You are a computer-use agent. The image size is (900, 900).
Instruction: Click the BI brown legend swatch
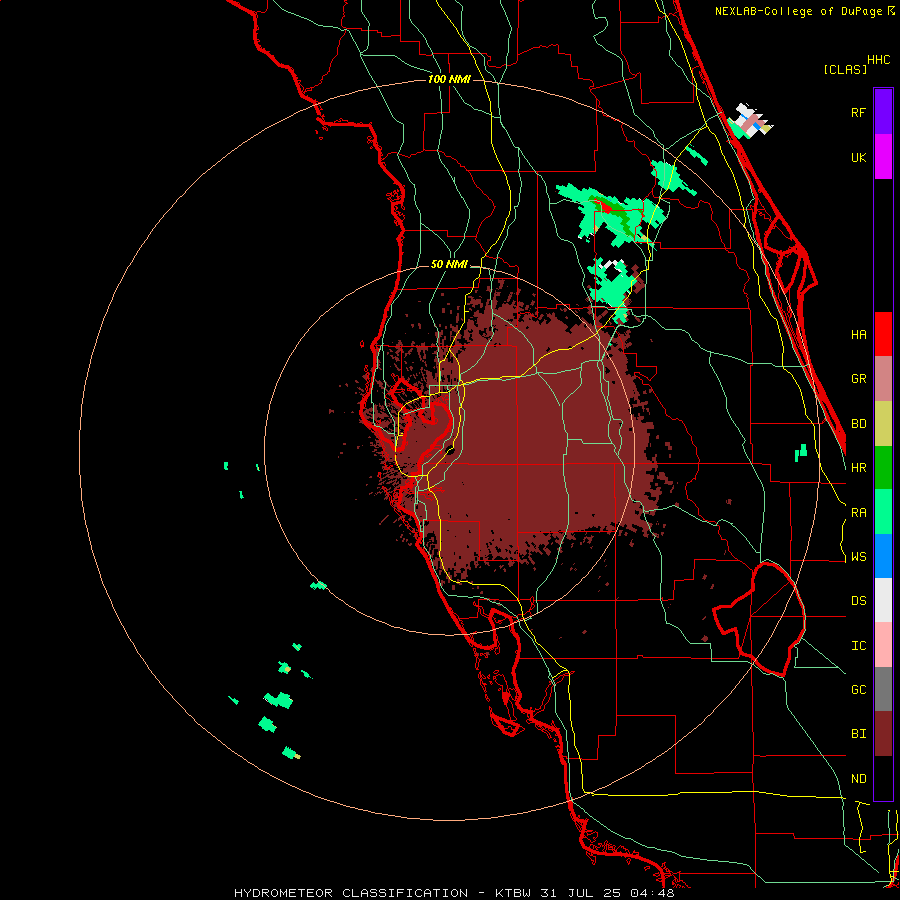(x=883, y=734)
